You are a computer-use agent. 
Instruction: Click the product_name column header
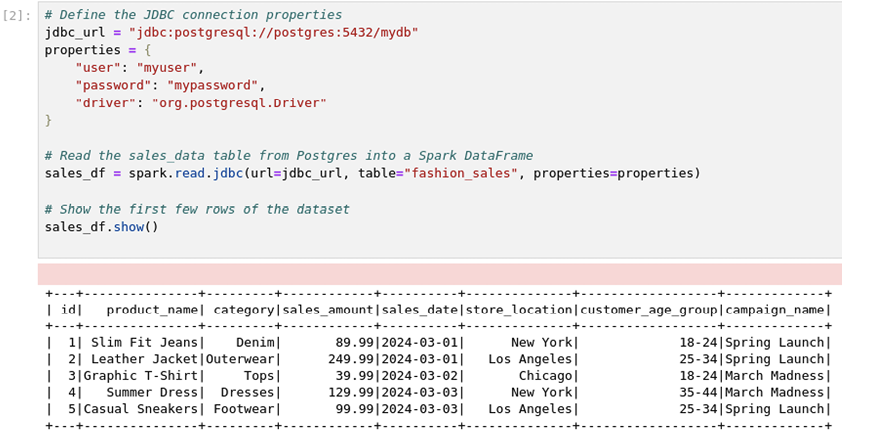tap(152, 310)
